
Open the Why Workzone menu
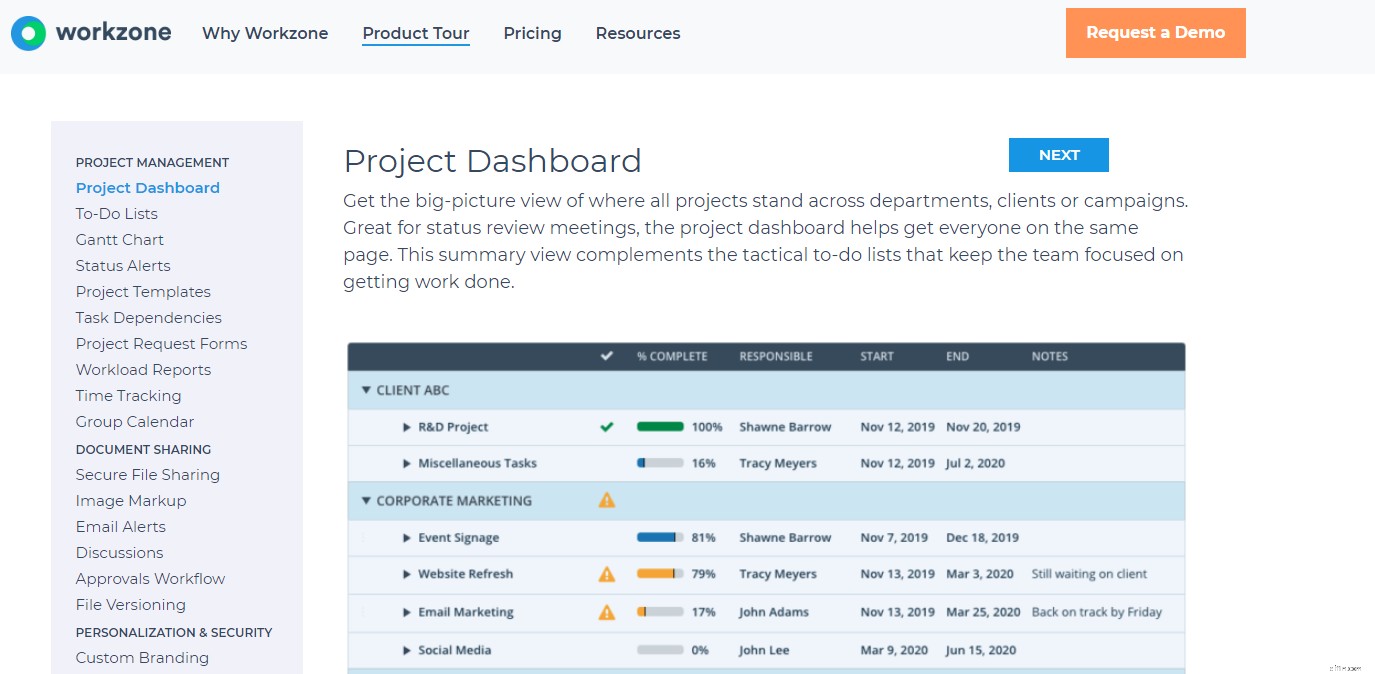pyautogui.click(x=265, y=33)
